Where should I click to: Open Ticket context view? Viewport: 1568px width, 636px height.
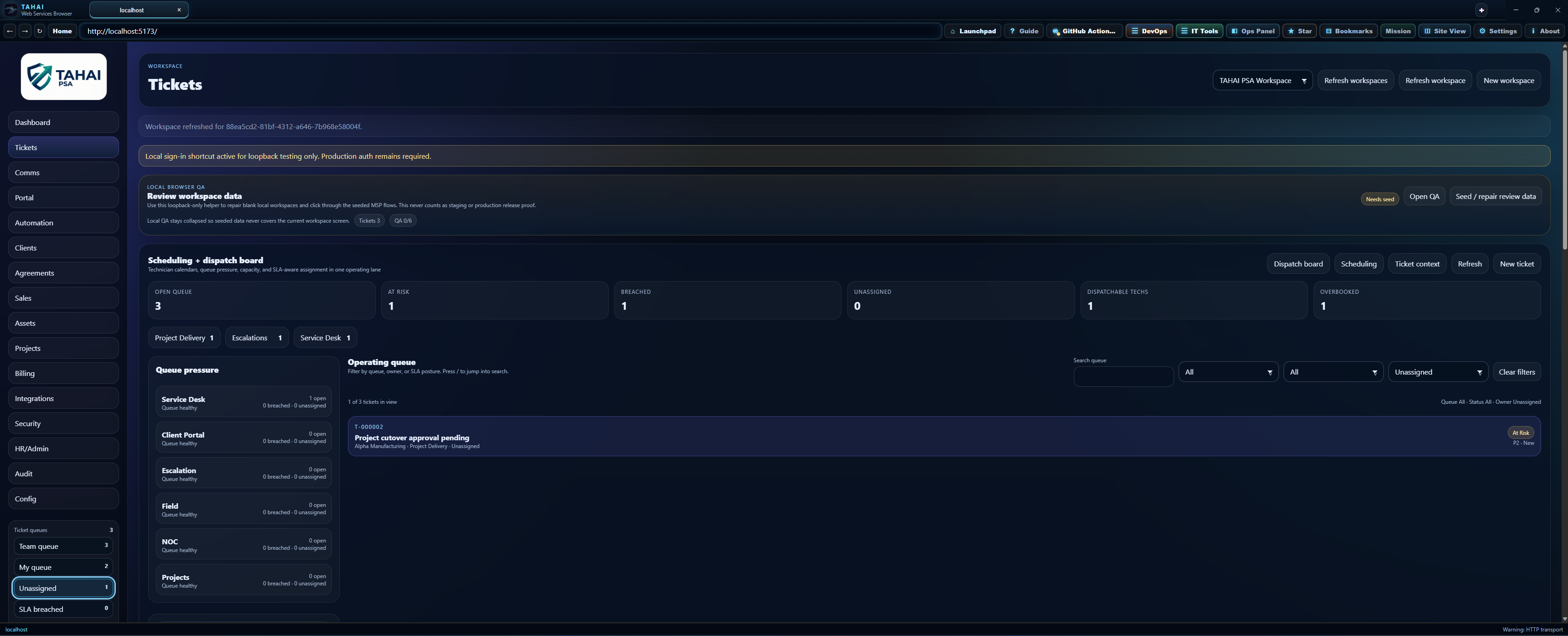(1417, 264)
